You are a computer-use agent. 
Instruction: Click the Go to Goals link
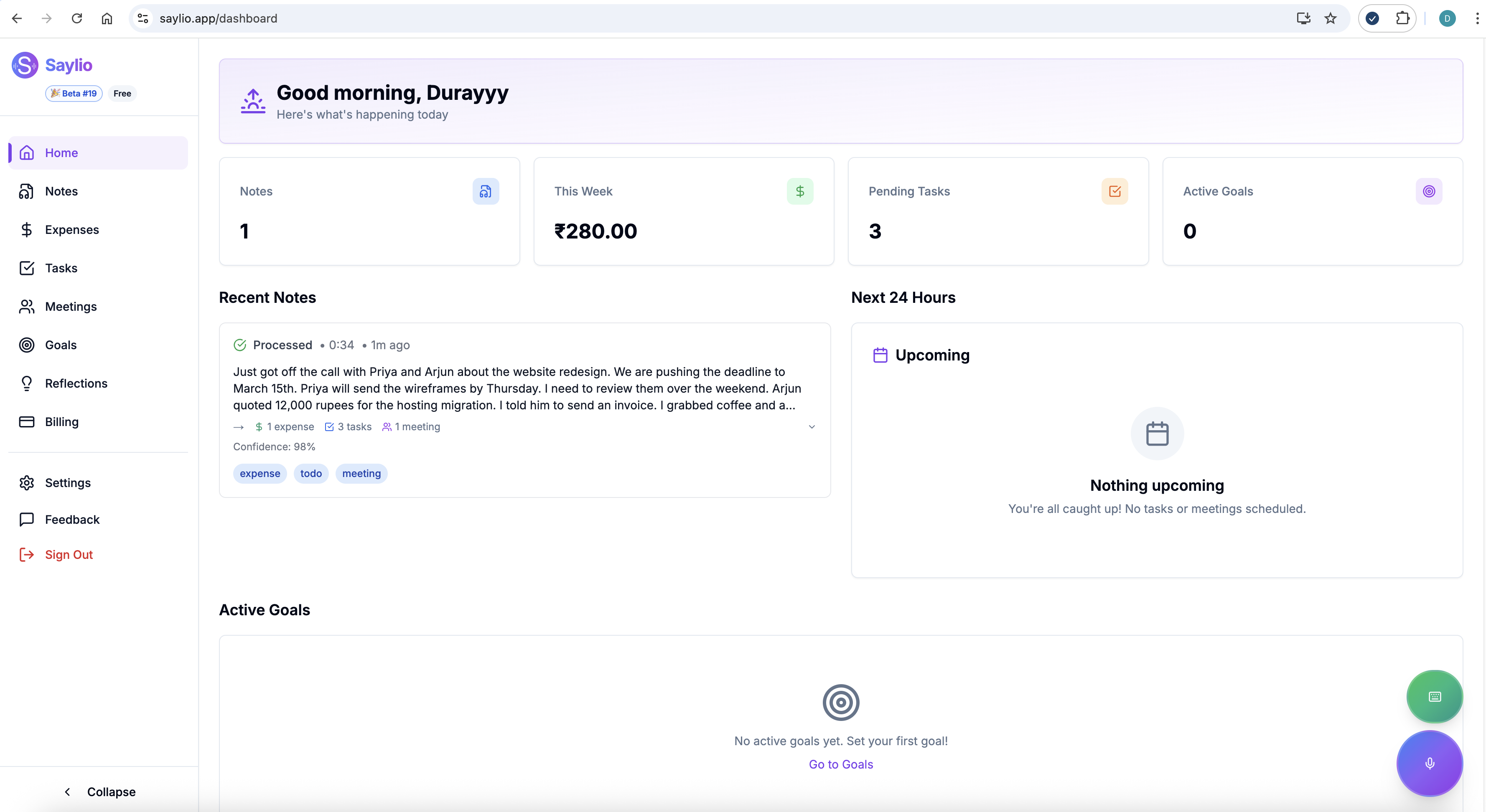[840, 764]
